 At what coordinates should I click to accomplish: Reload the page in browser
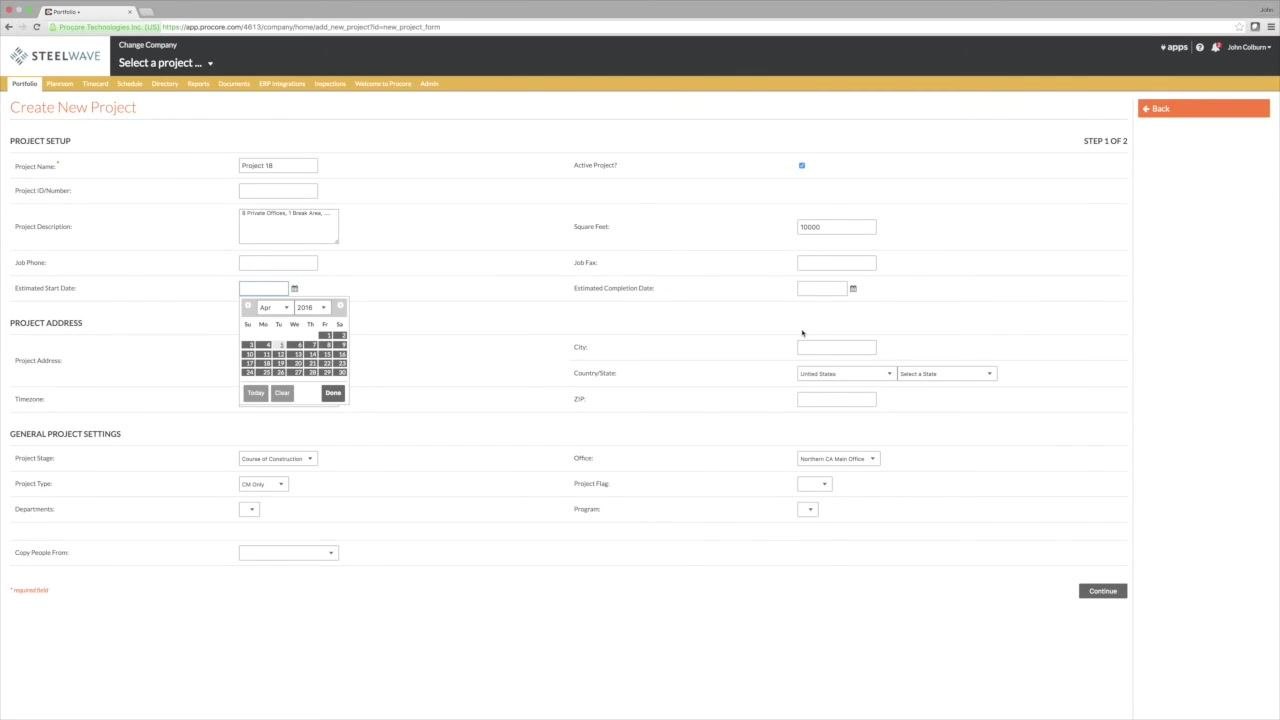pos(37,27)
